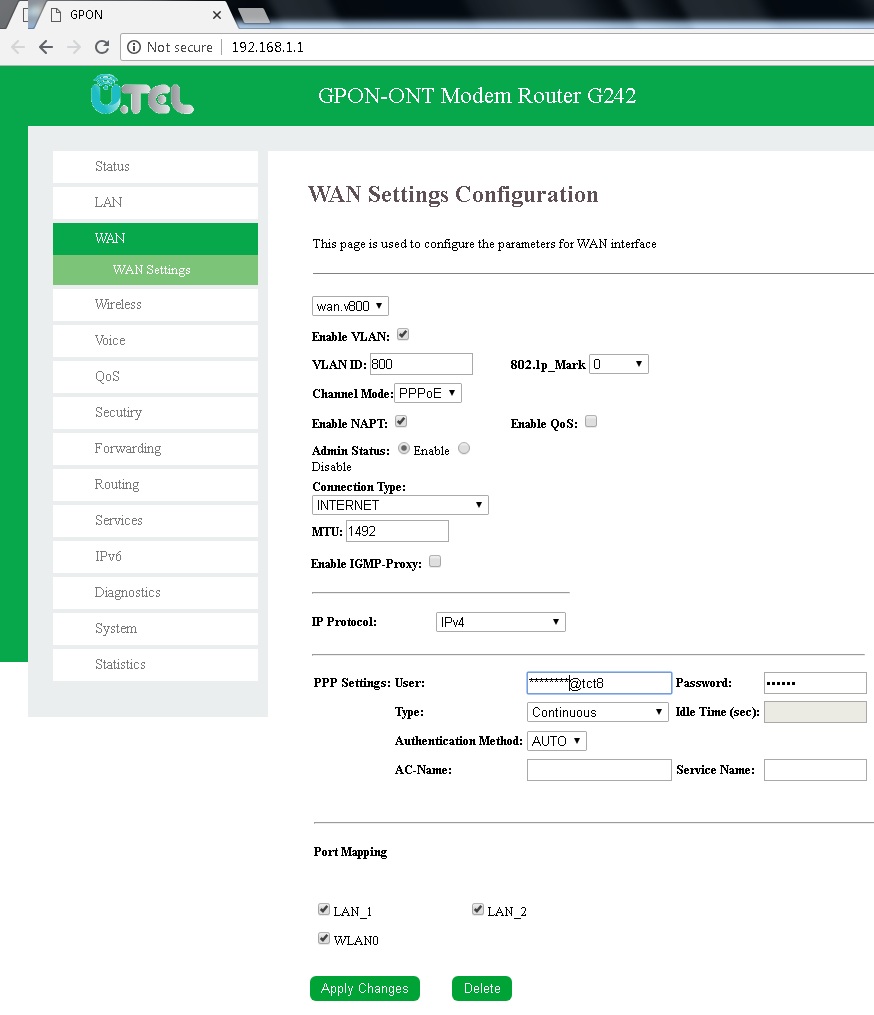
Task: Click the U.TEL logo
Action: (142, 95)
